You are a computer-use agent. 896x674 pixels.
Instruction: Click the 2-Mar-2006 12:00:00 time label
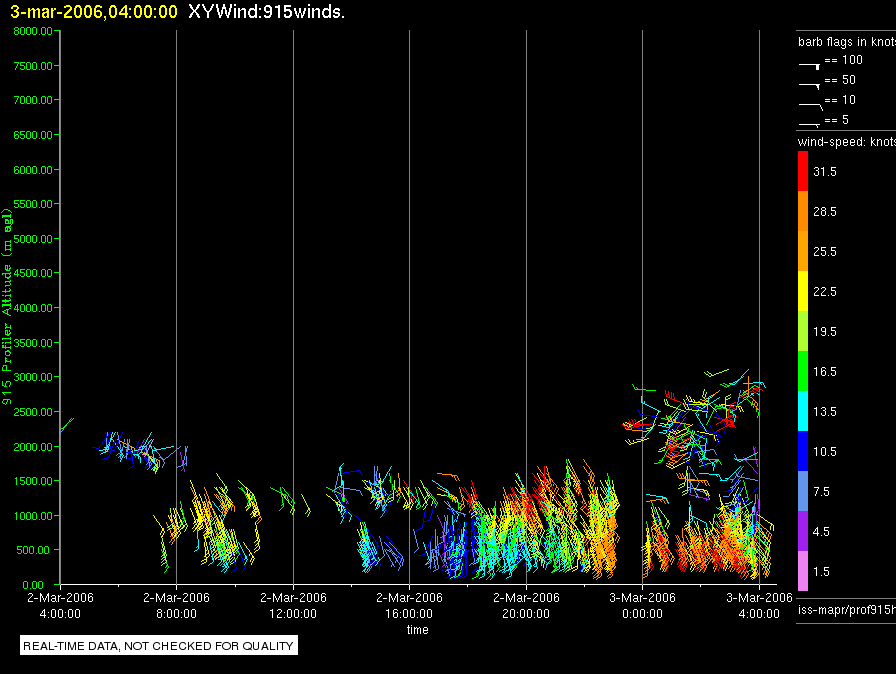point(293,605)
